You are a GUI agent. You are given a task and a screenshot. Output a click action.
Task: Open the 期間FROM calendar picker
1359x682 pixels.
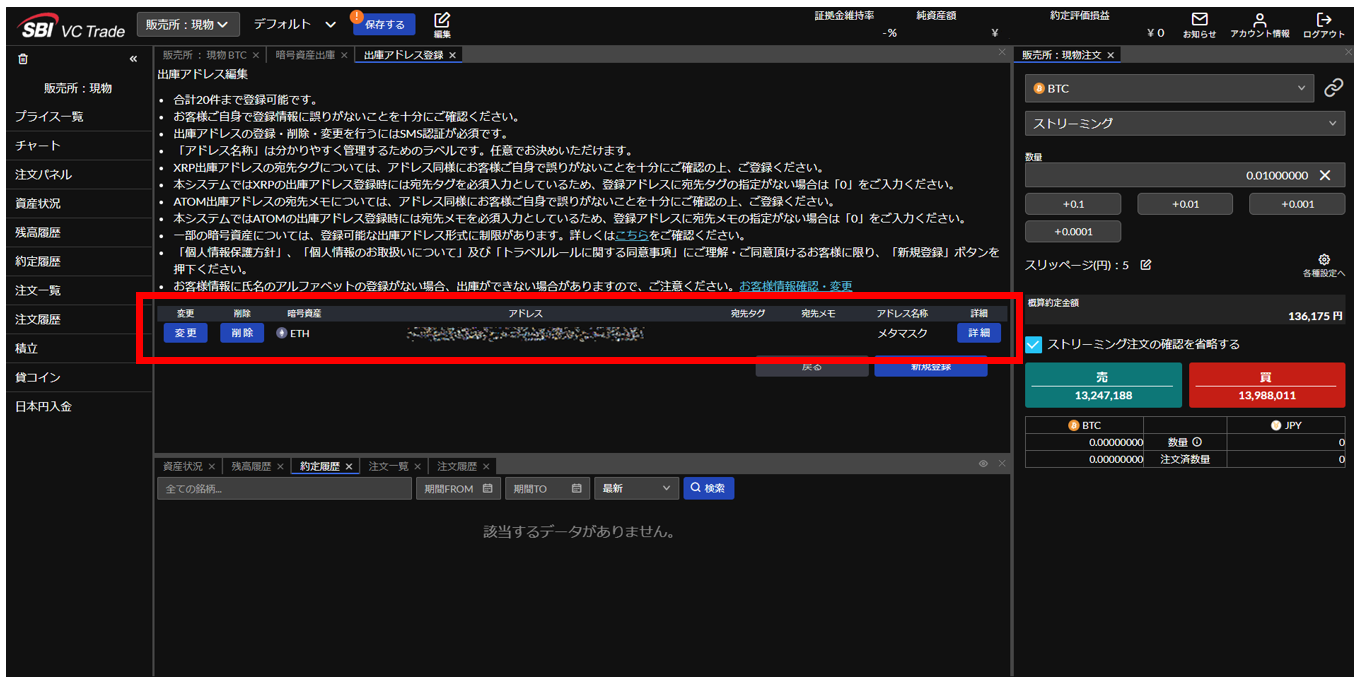[x=487, y=488]
